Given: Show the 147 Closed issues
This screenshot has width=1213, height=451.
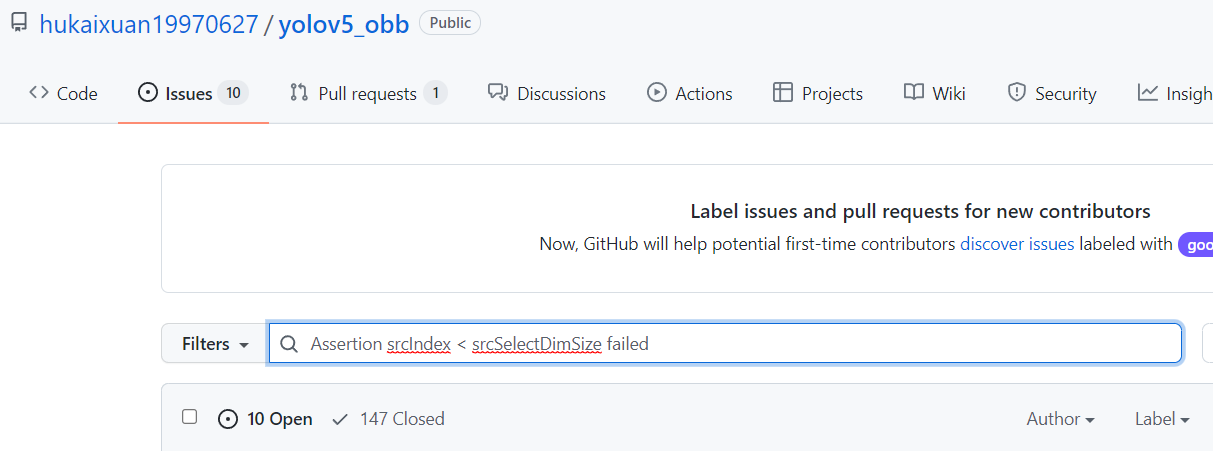Looking at the screenshot, I should pyautogui.click(x=389, y=419).
